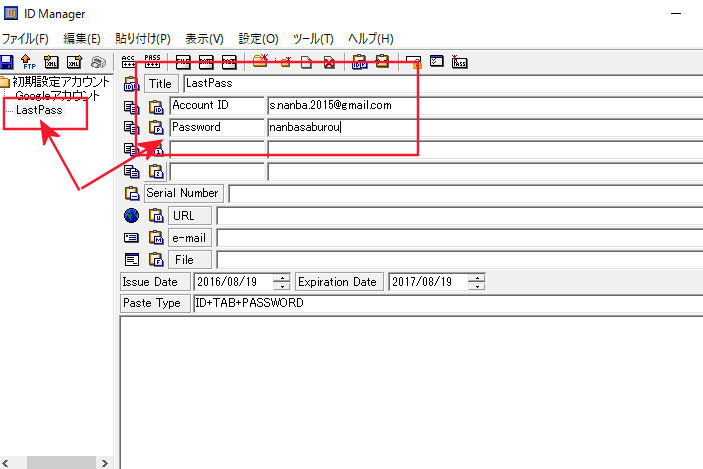
Task: Click the Title field containing LastPass
Action: click(x=443, y=84)
